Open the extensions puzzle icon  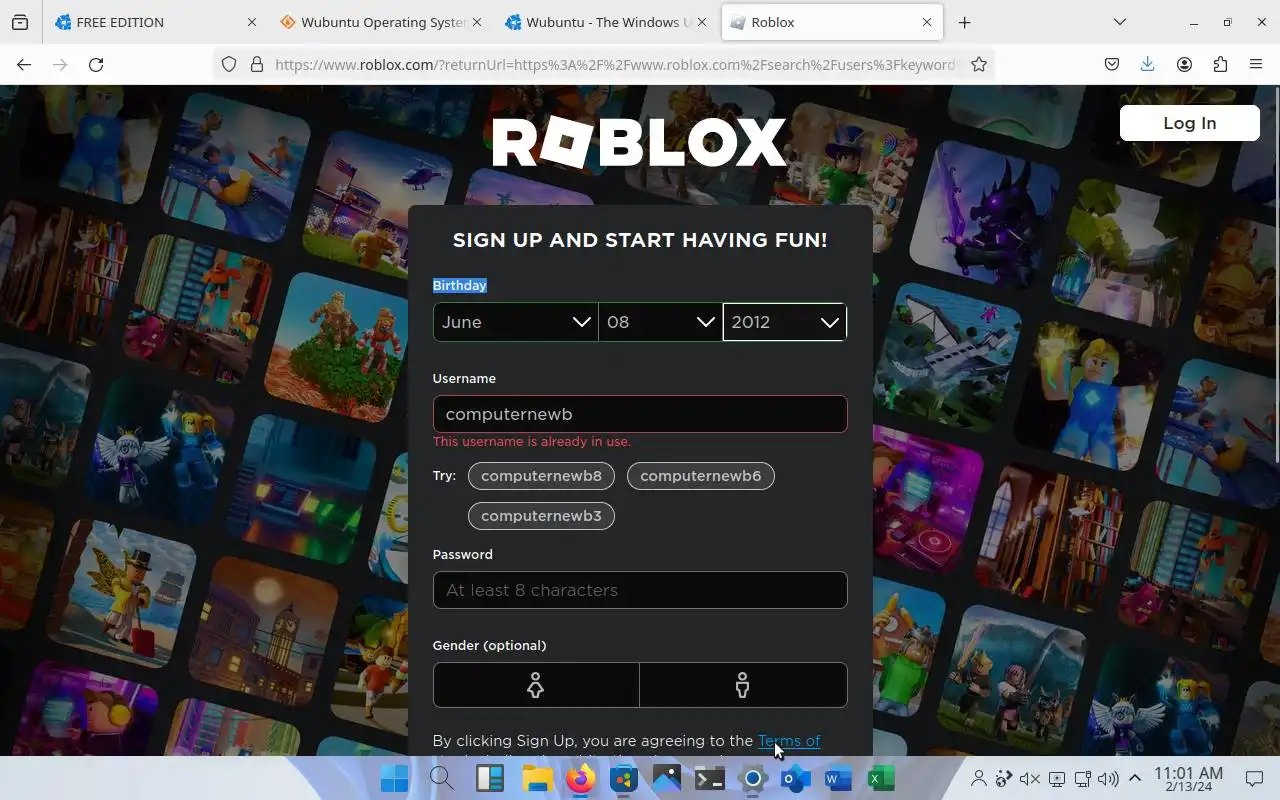(1220, 64)
